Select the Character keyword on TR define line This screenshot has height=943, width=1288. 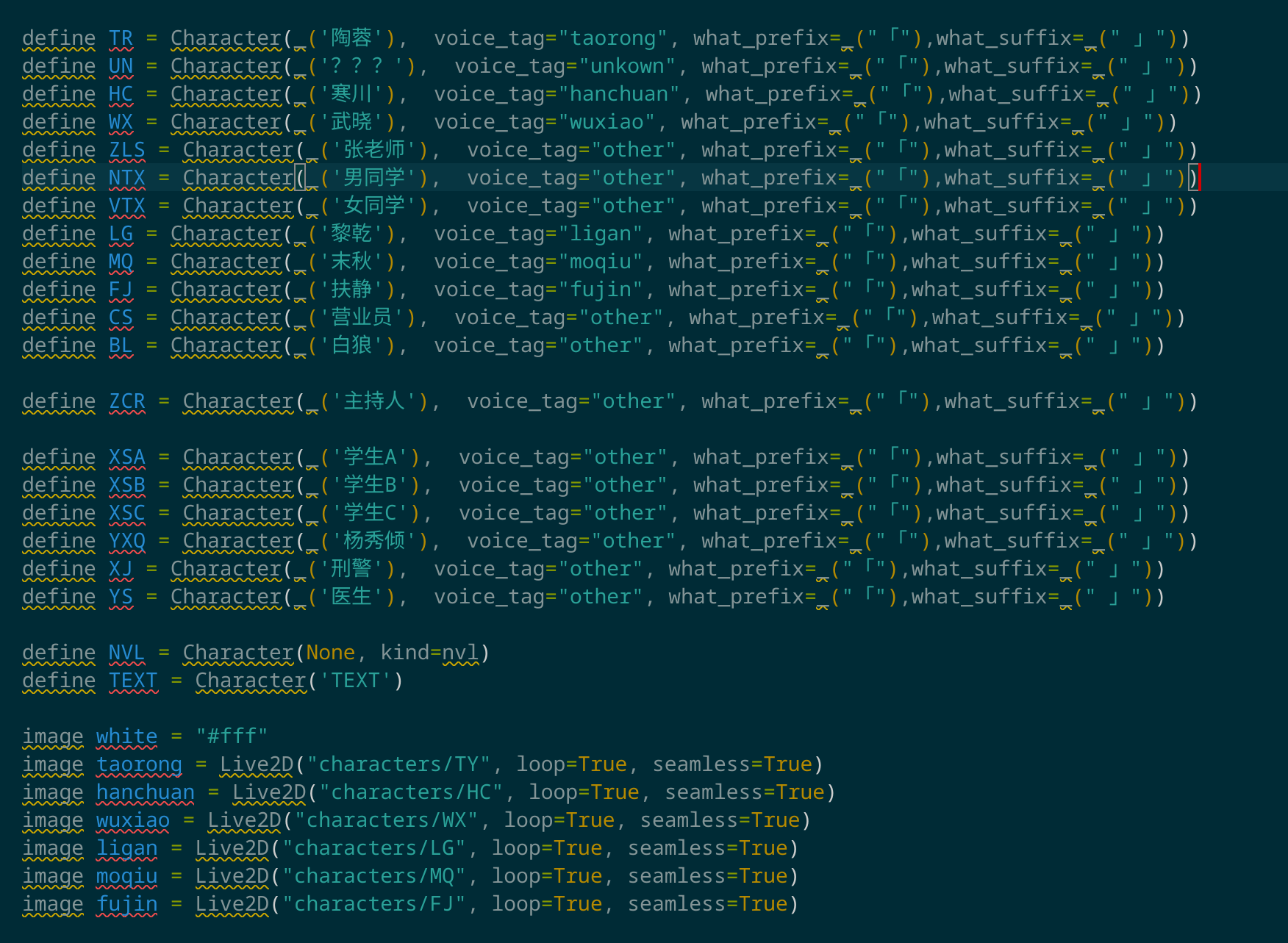coord(225,37)
